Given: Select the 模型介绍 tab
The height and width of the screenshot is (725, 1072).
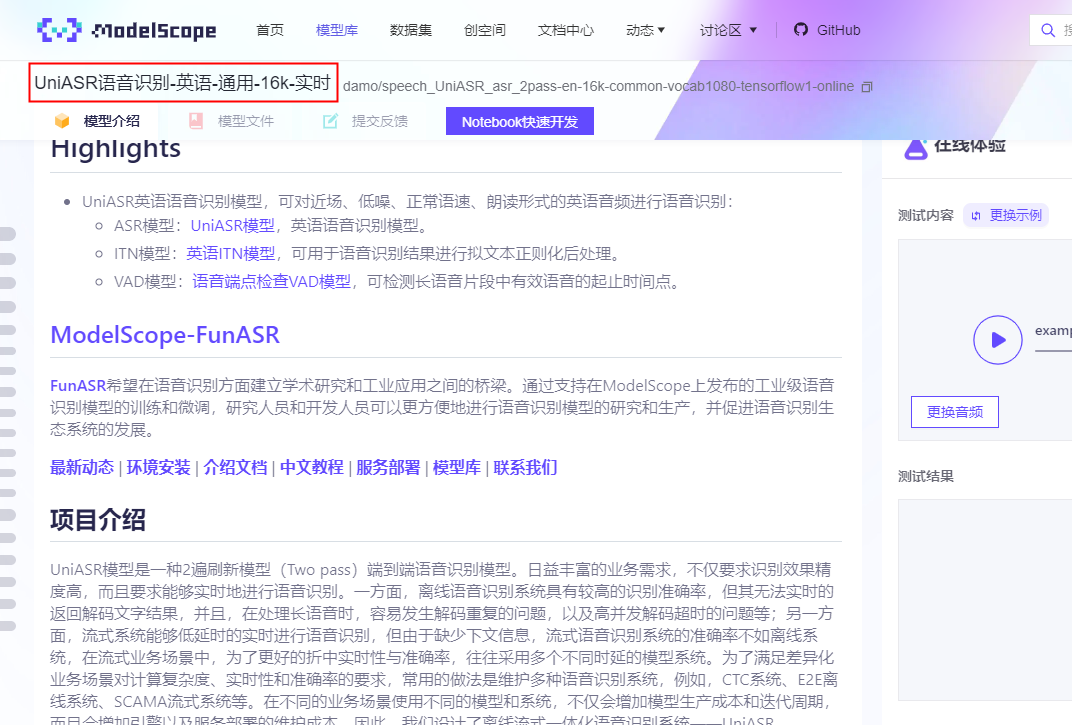Looking at the screenshot, I should [97, 121].
